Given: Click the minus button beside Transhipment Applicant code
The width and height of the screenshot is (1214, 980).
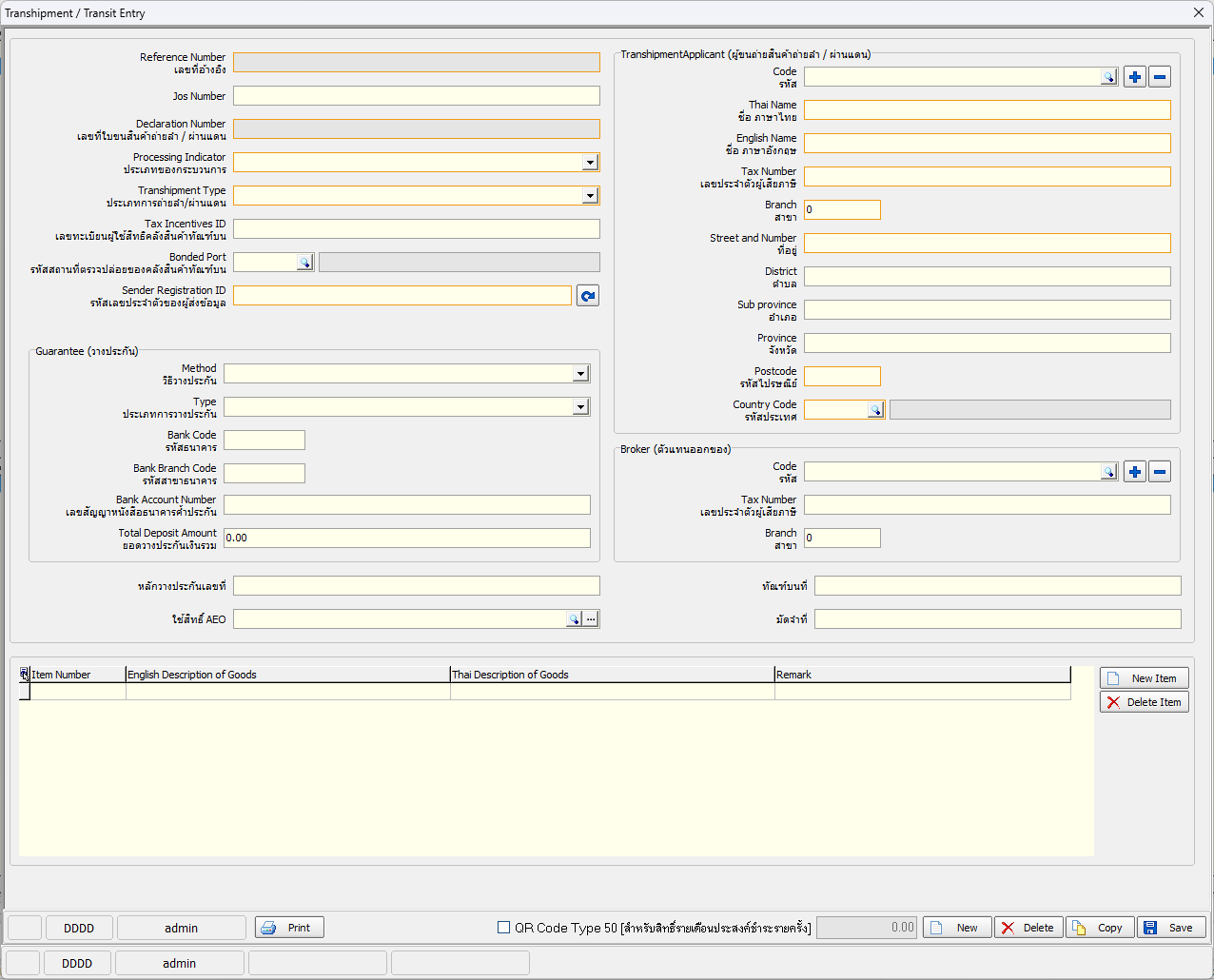Looking at the screenshot, I should click(1159, 77).
